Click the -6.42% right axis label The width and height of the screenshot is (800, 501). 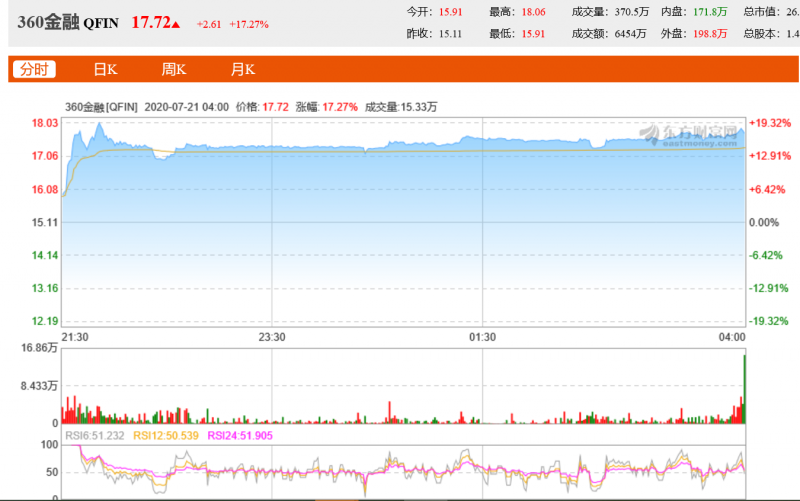[765, 256]
